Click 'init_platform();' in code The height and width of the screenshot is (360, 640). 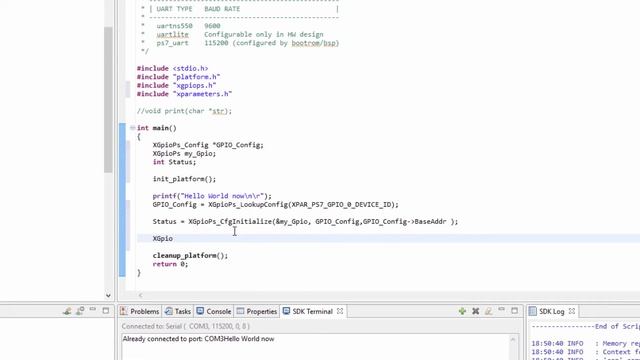[184, 179]
